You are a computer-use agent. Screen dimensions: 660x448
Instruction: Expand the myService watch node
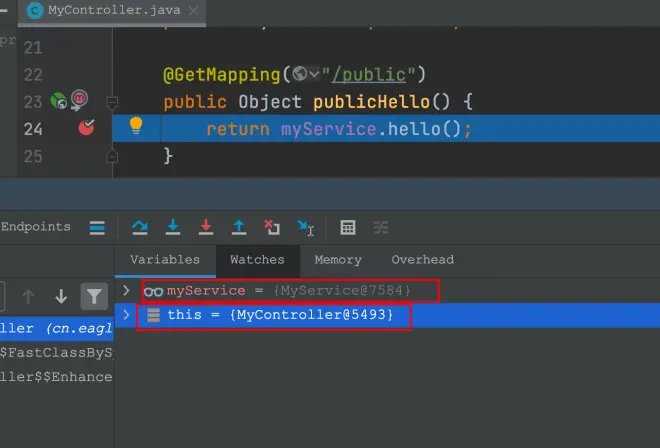(x=126, y=291)
